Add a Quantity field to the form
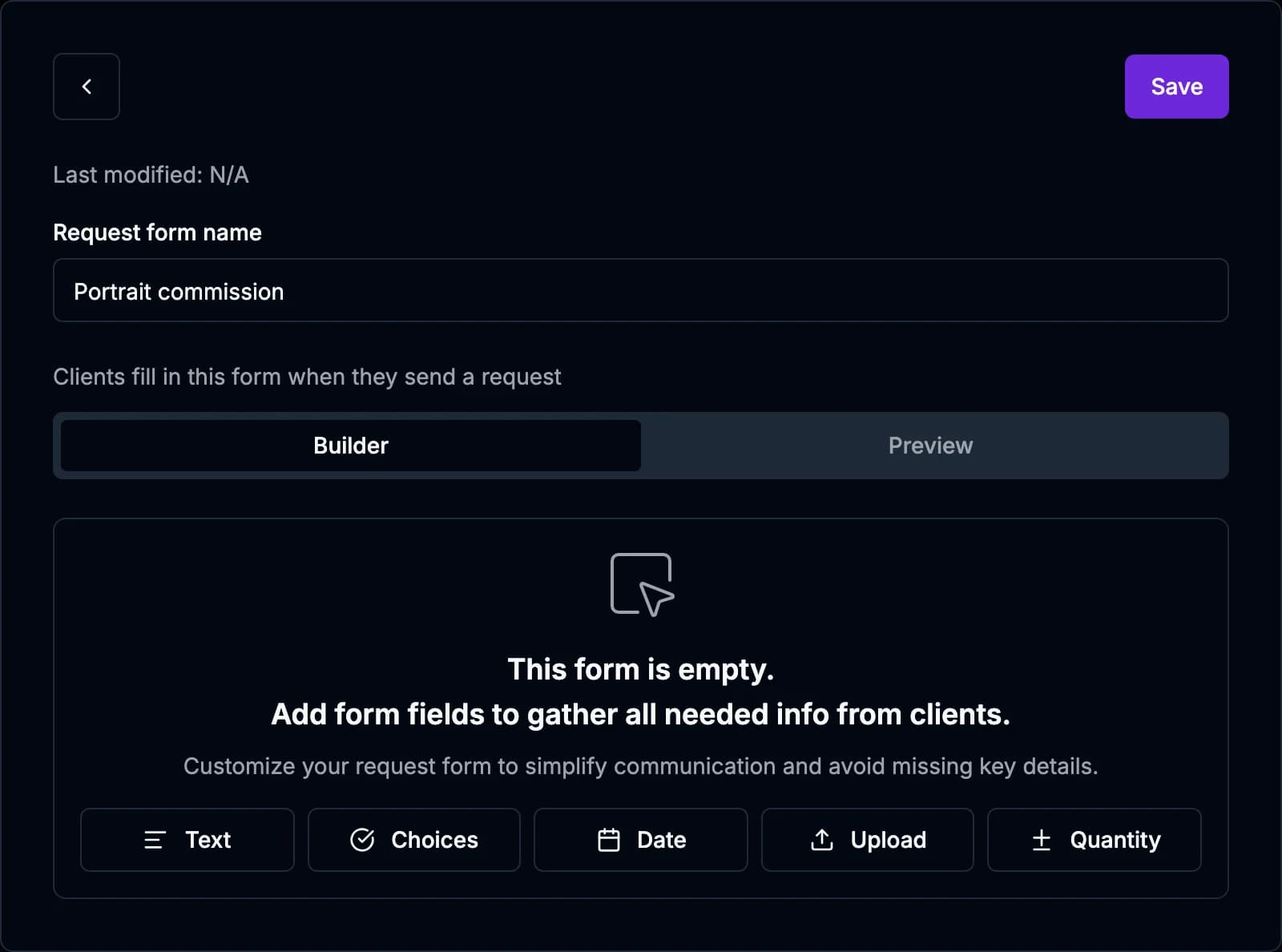The image size is (1282, 952). click(x=1095, y=840)
